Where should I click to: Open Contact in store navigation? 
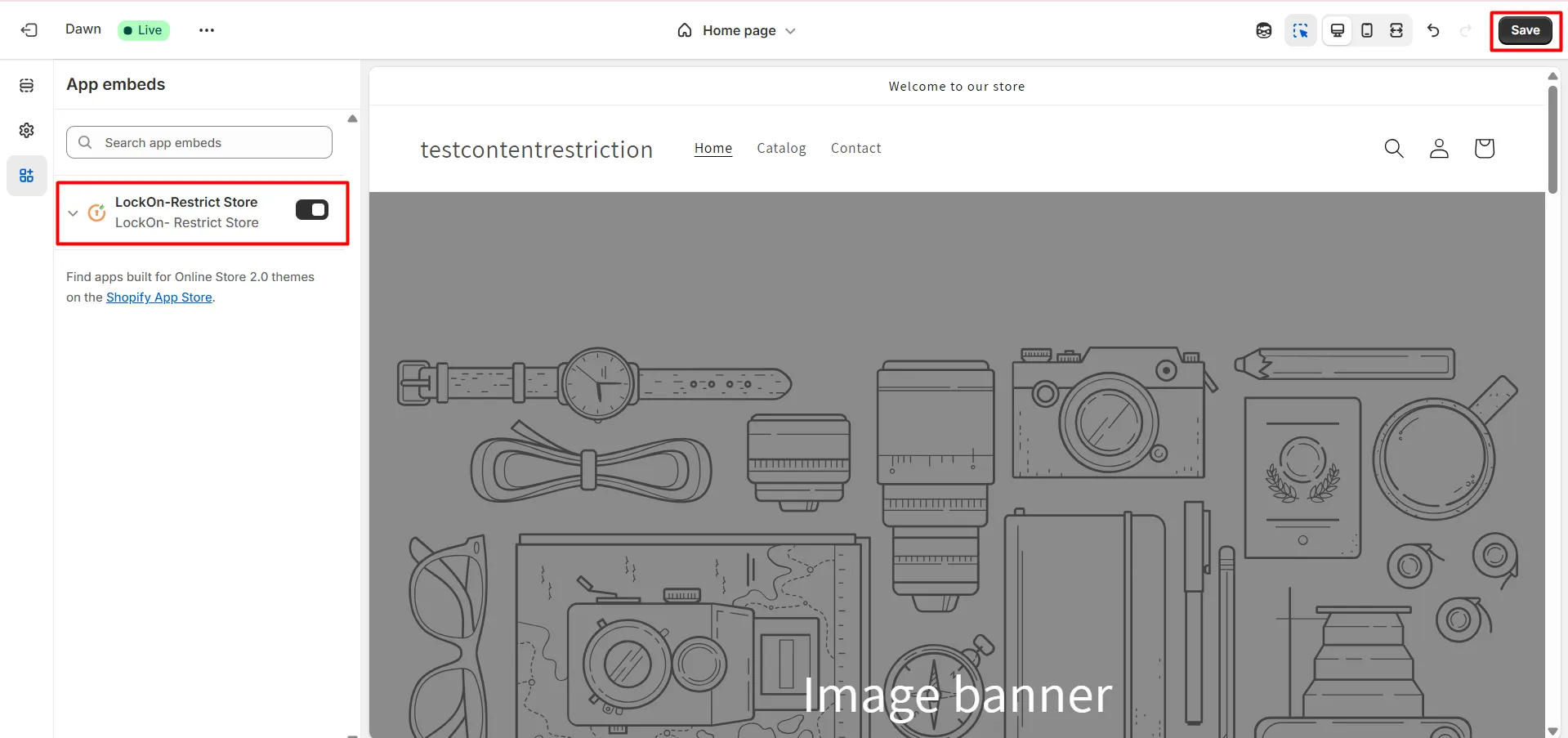(856, 148)
